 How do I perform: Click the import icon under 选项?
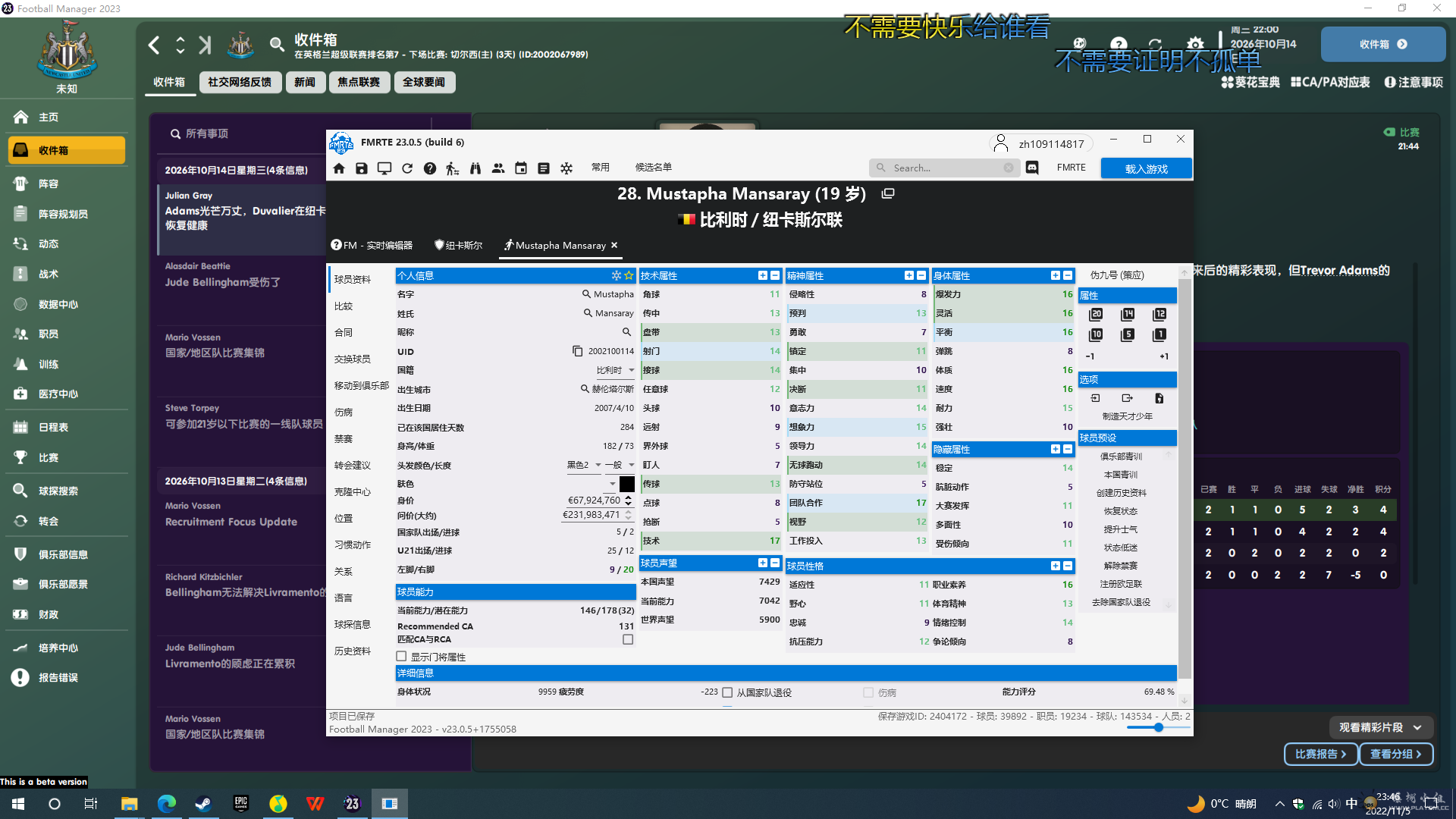[x=1095, y=398]
